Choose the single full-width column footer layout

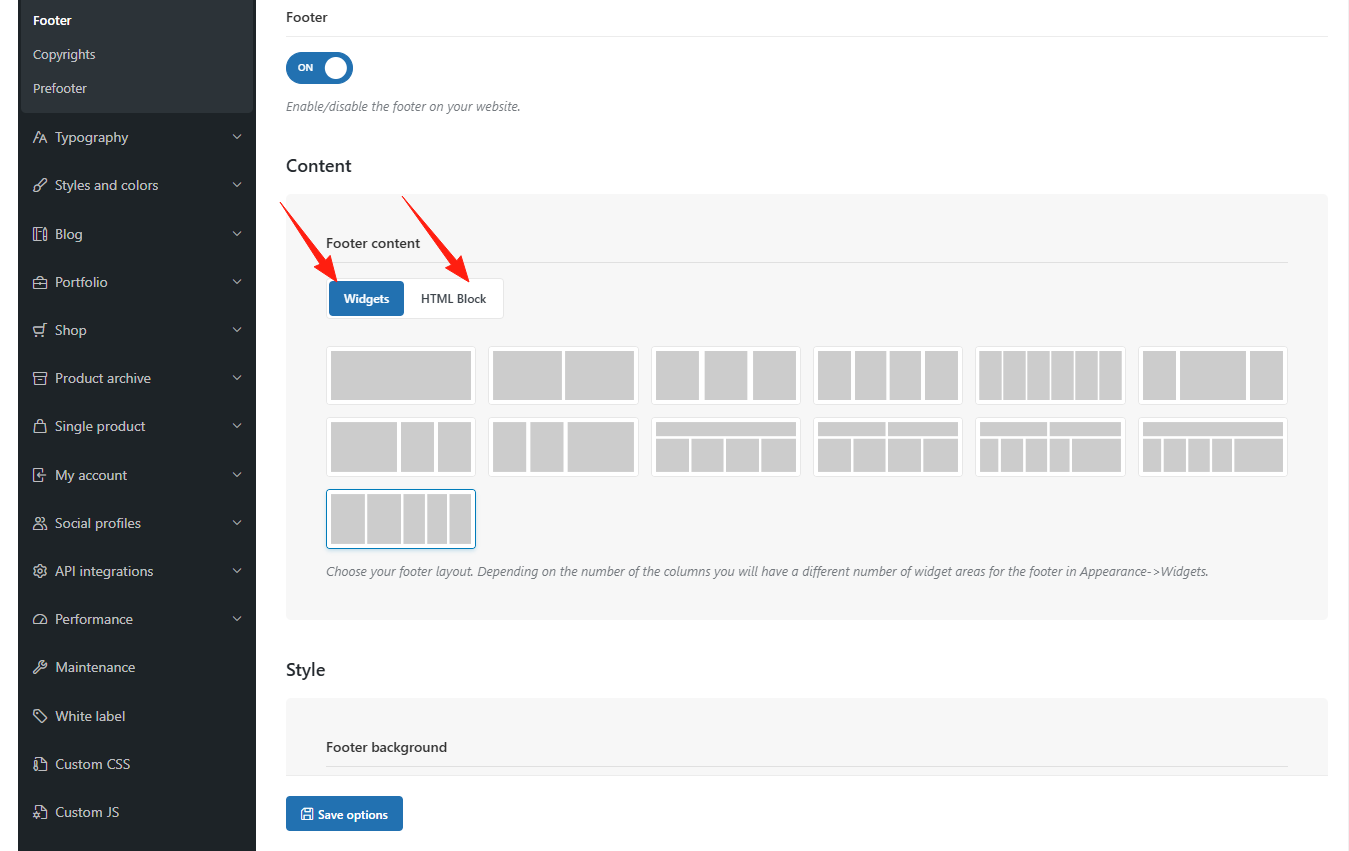click(x=401, y=376)
